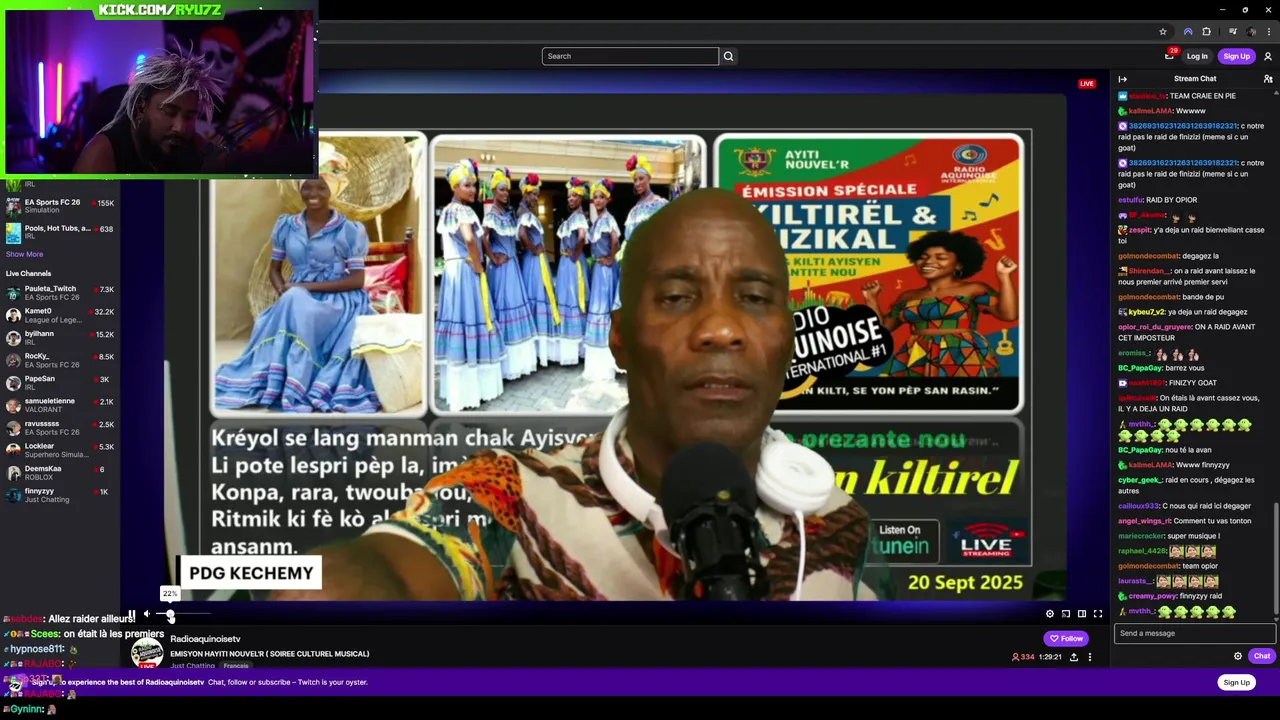Open ravussss live channel
1280x720 pixels.
[x=60, y=428]
